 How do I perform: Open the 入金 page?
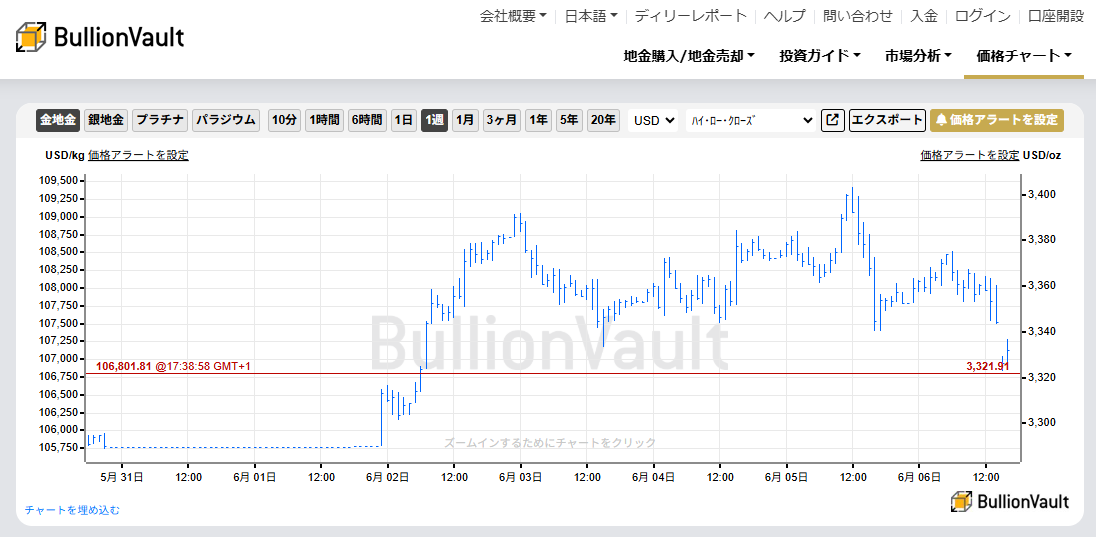click(x=924, y=15)
